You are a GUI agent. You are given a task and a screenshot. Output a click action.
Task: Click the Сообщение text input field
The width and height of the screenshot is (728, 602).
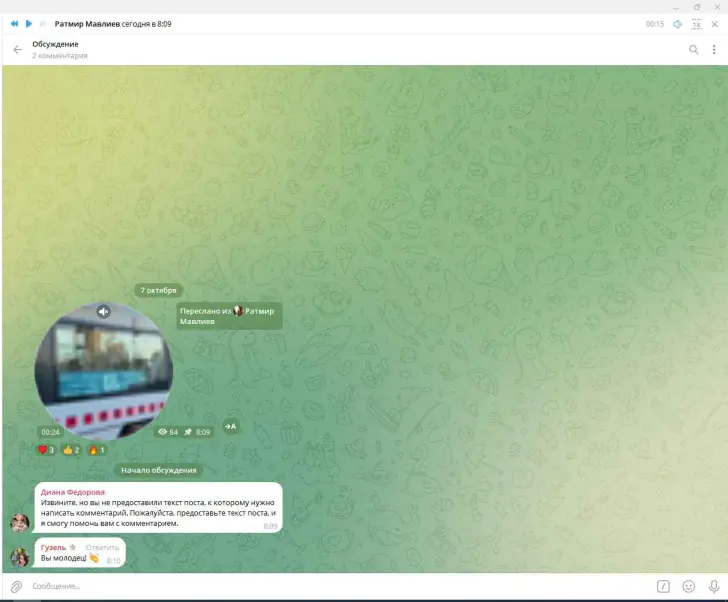point(330,586)
